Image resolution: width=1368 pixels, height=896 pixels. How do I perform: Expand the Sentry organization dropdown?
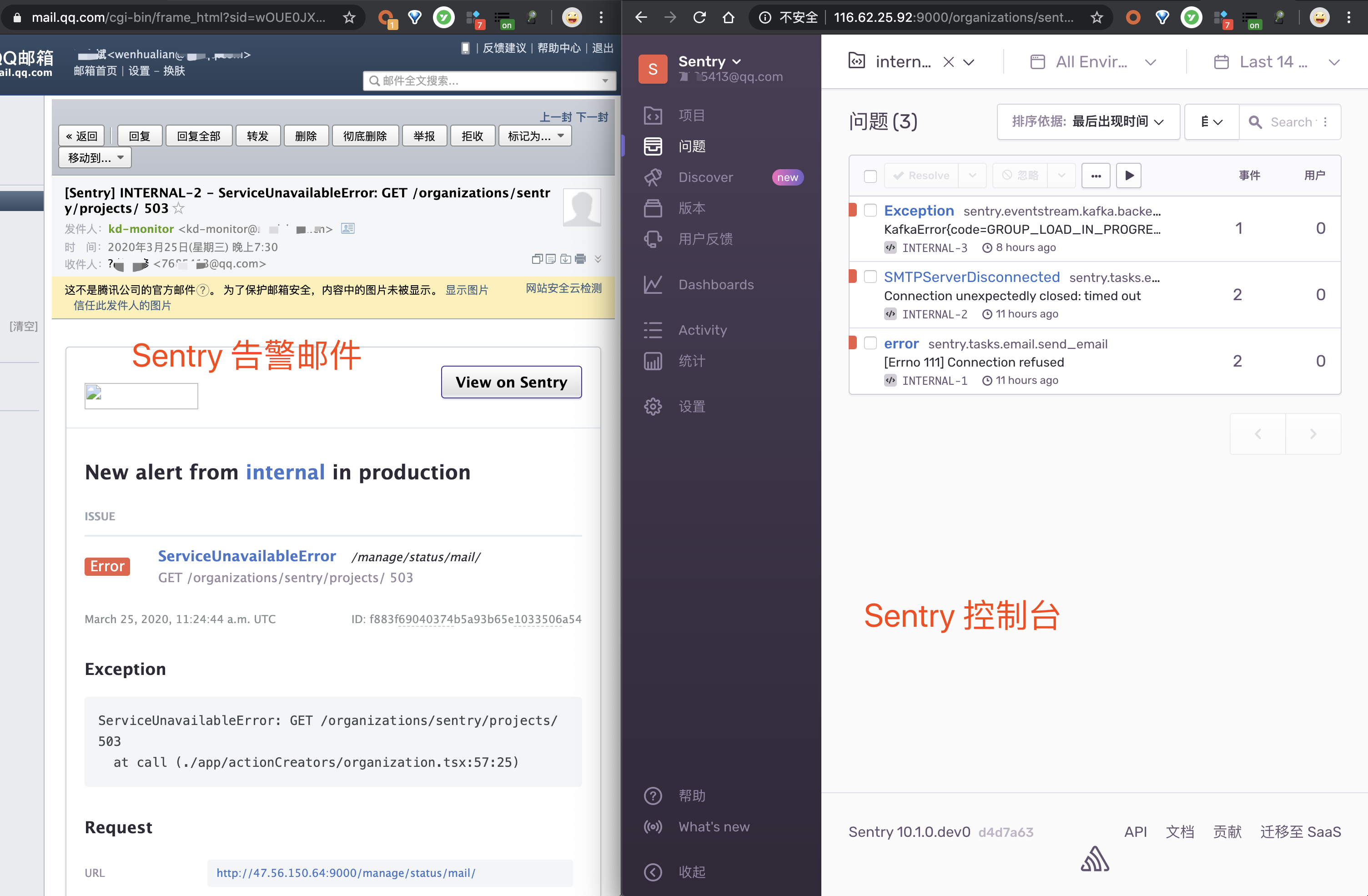pos(736,61)
